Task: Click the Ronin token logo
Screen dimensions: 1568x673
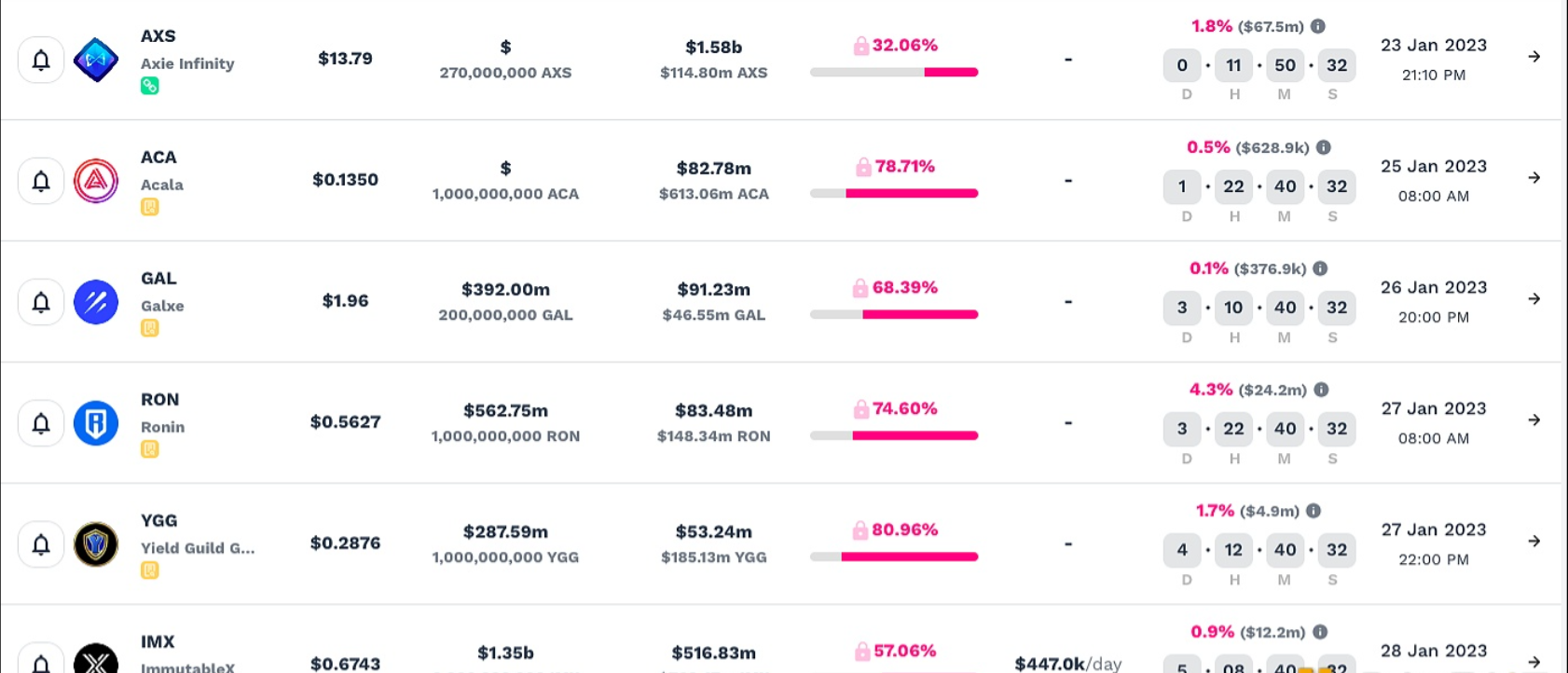Action: (96, 423)
